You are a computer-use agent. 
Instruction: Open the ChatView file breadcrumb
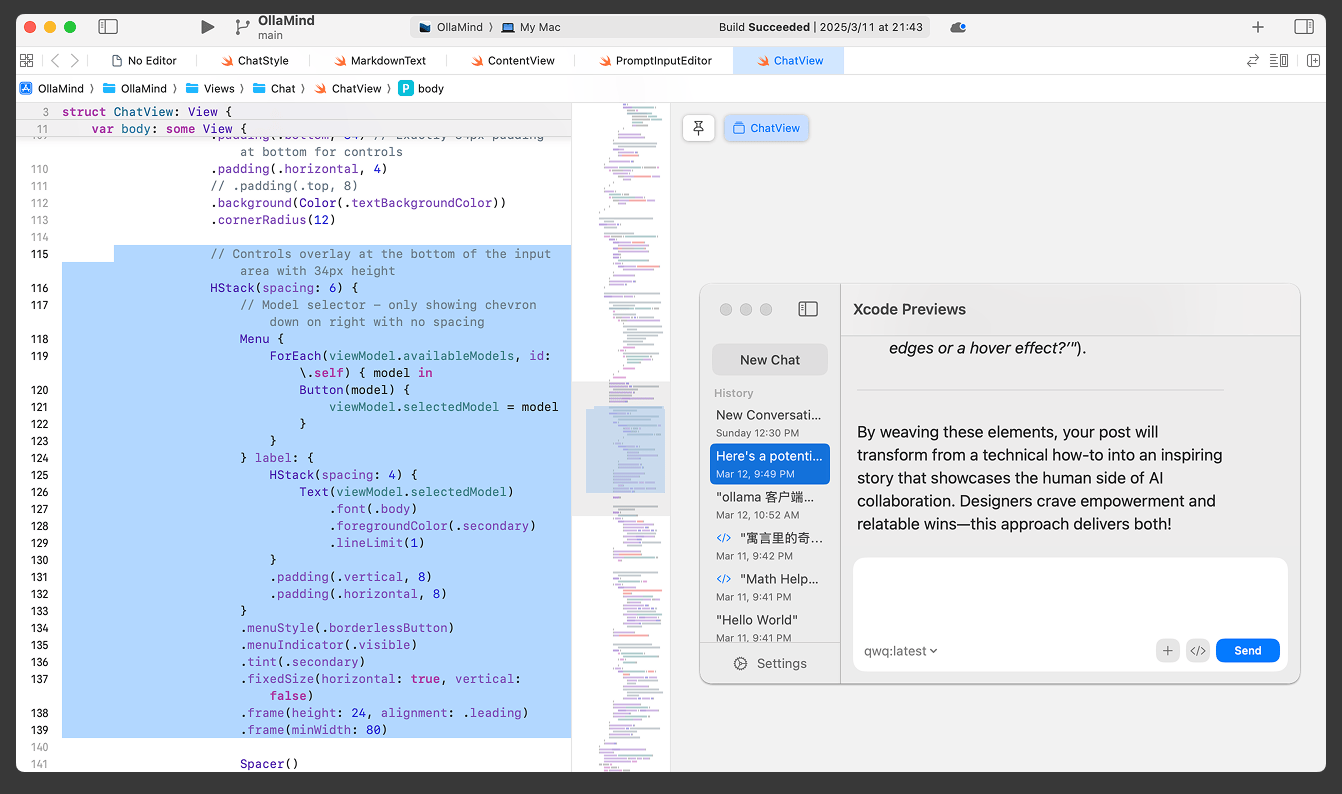pyautogui.click(x=348, y=88)
